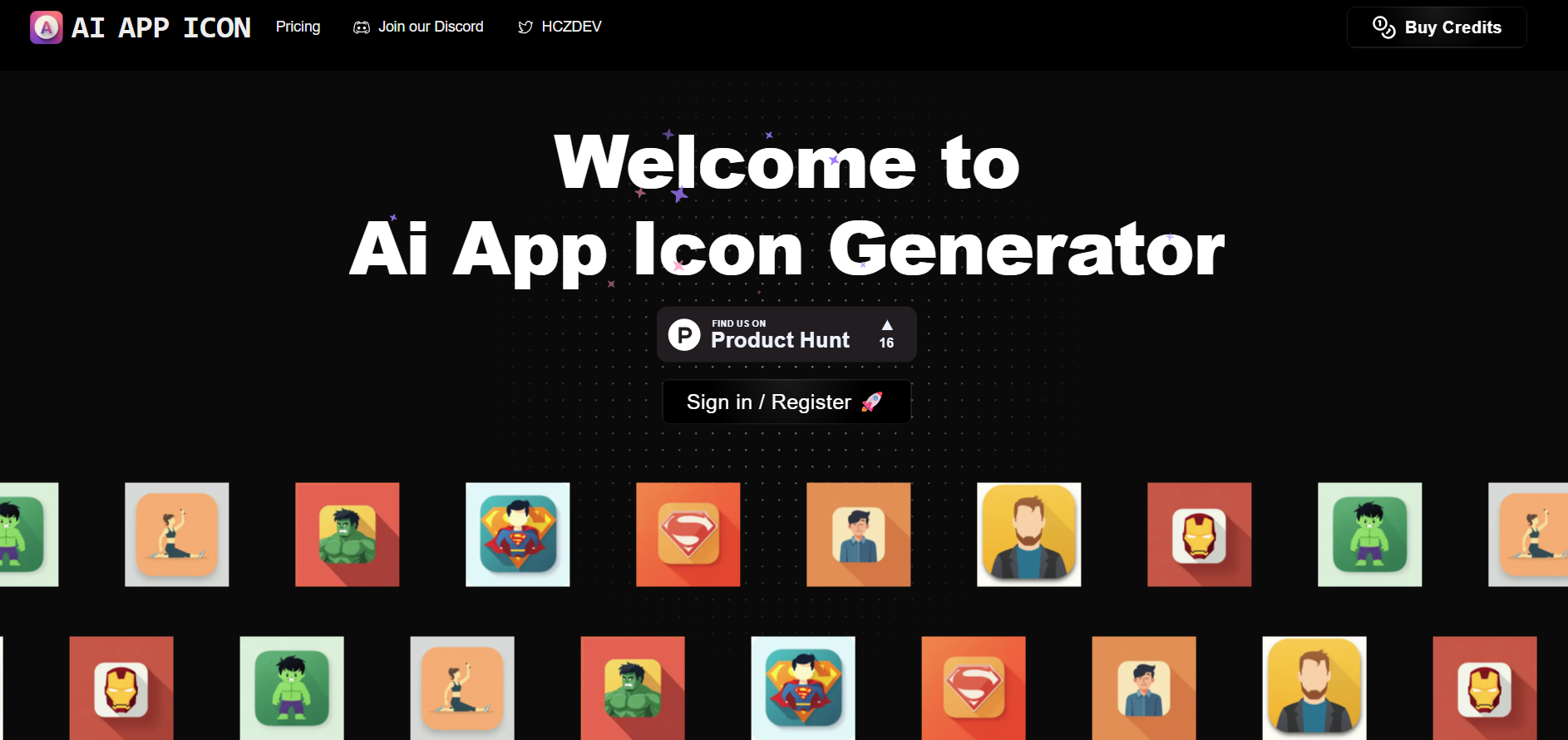Select the glasses man avatar icon, top row
Screen dimensions: 1568x740
(859, 535)
